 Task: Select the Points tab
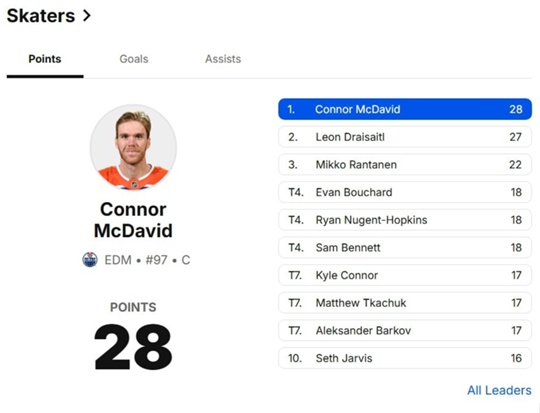click(x=45, y=59)
